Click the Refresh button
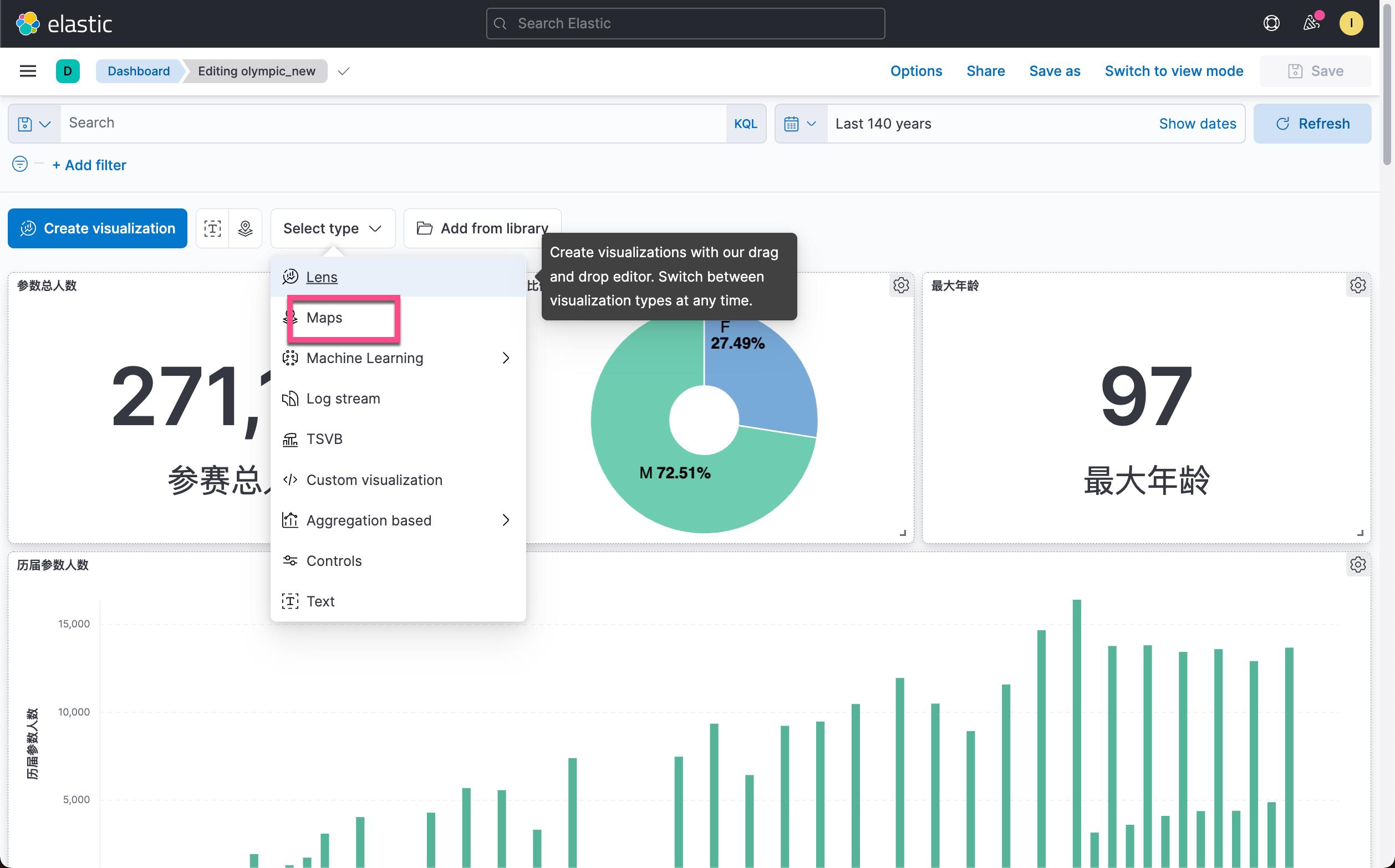Image resolution: width=1395 pixels, height=868 pixels. pyautogui.click(x=1312, y=124)
